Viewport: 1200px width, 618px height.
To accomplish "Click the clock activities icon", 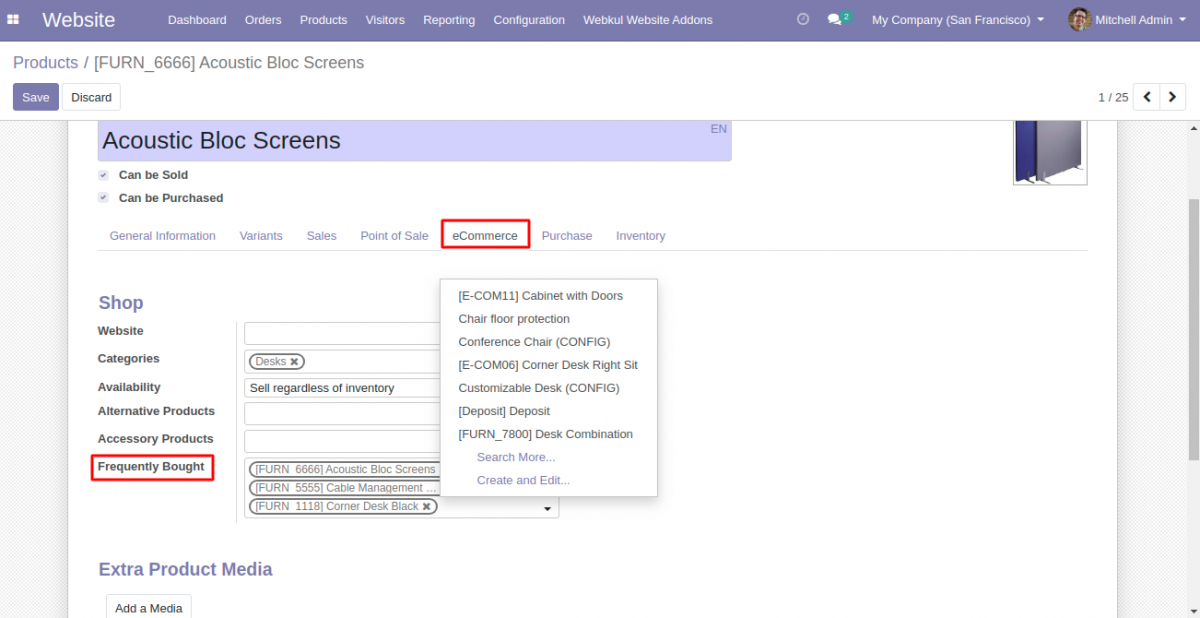I will tap(802, 19).
